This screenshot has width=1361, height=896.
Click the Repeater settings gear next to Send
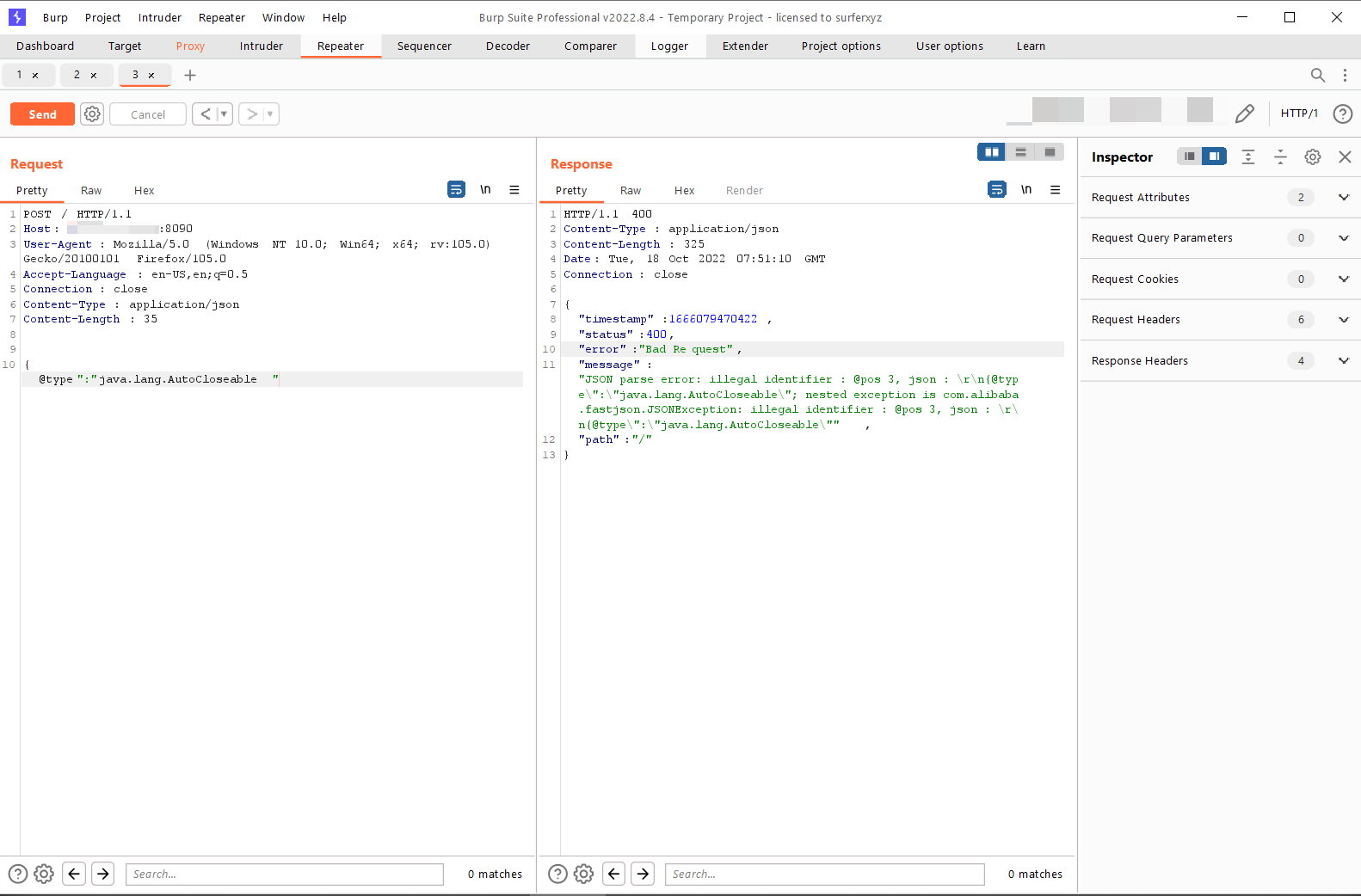coord(92,114)
